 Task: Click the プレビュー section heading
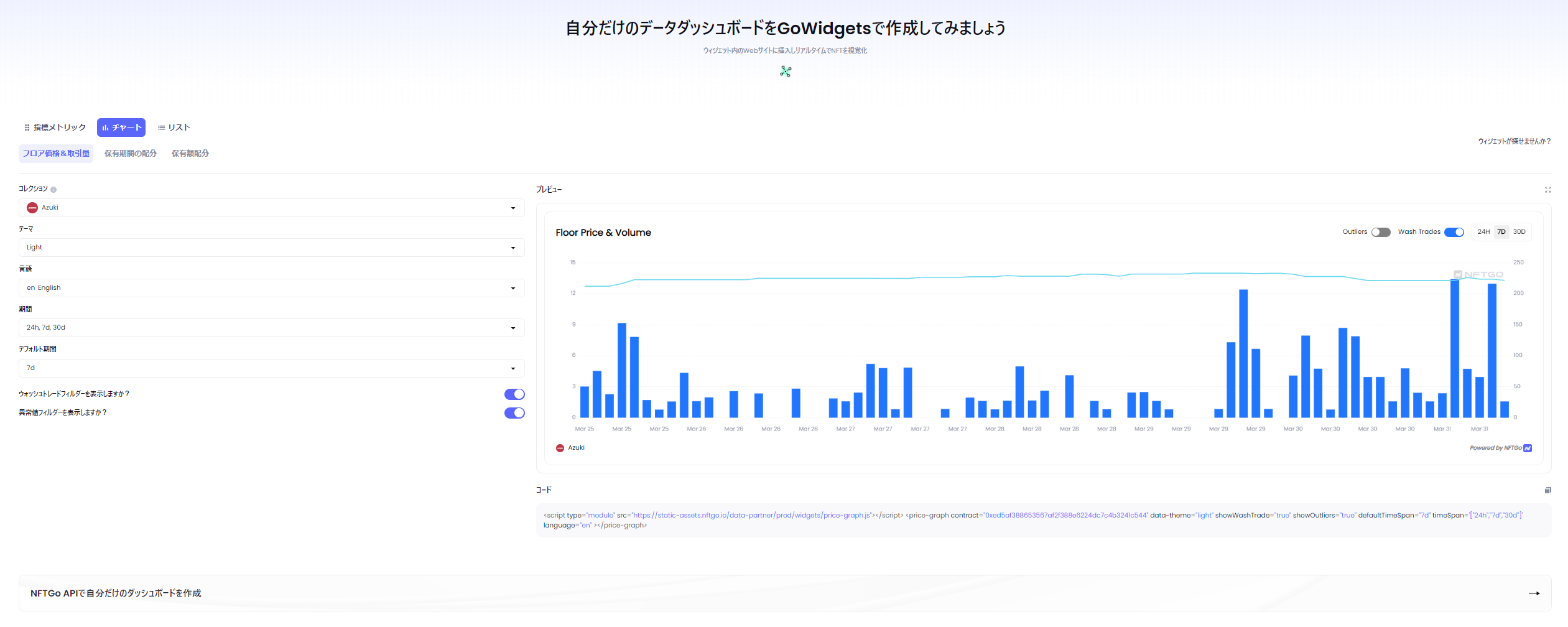[x=549, y=190]
